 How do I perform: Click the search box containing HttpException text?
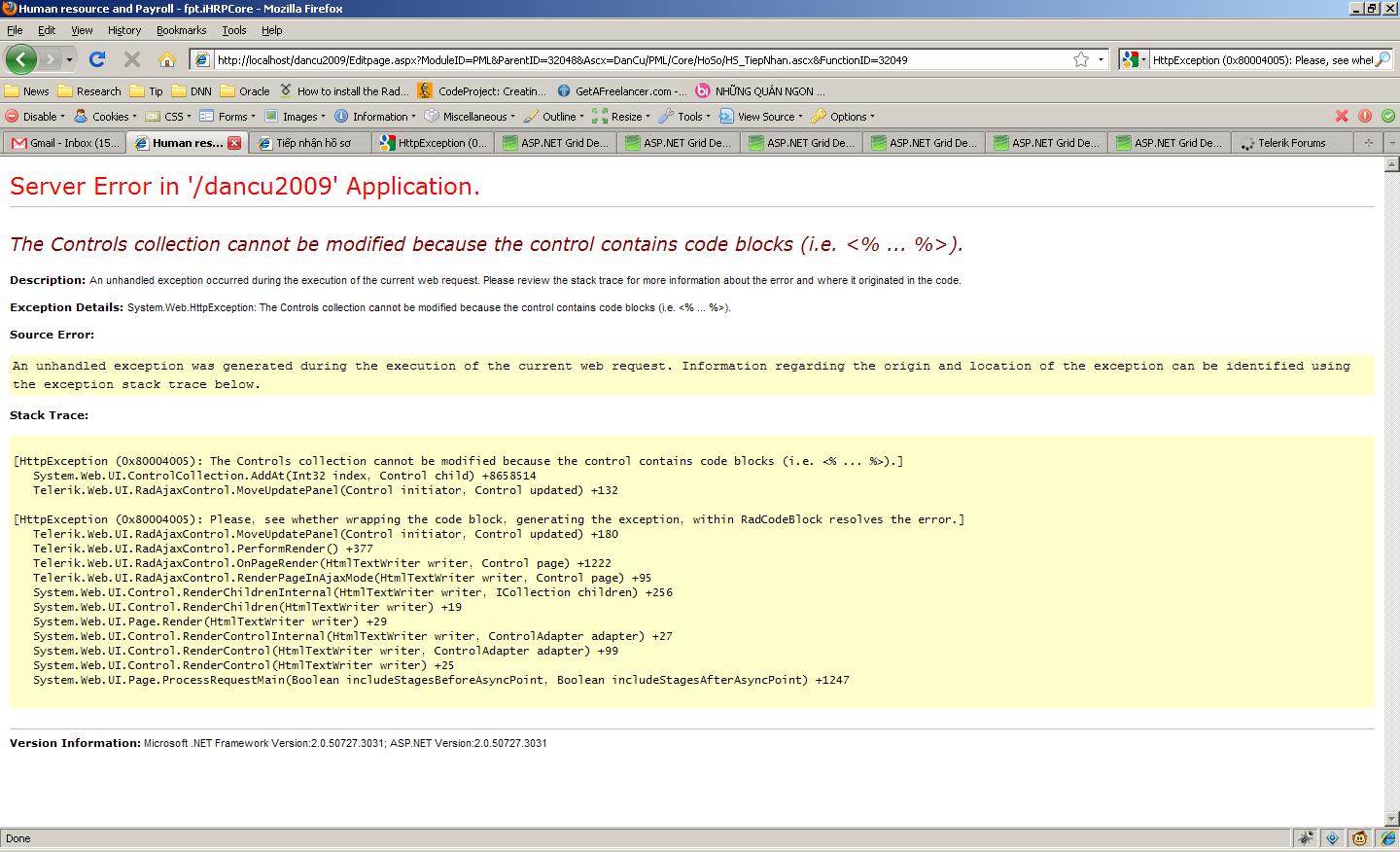point(1262,60)
